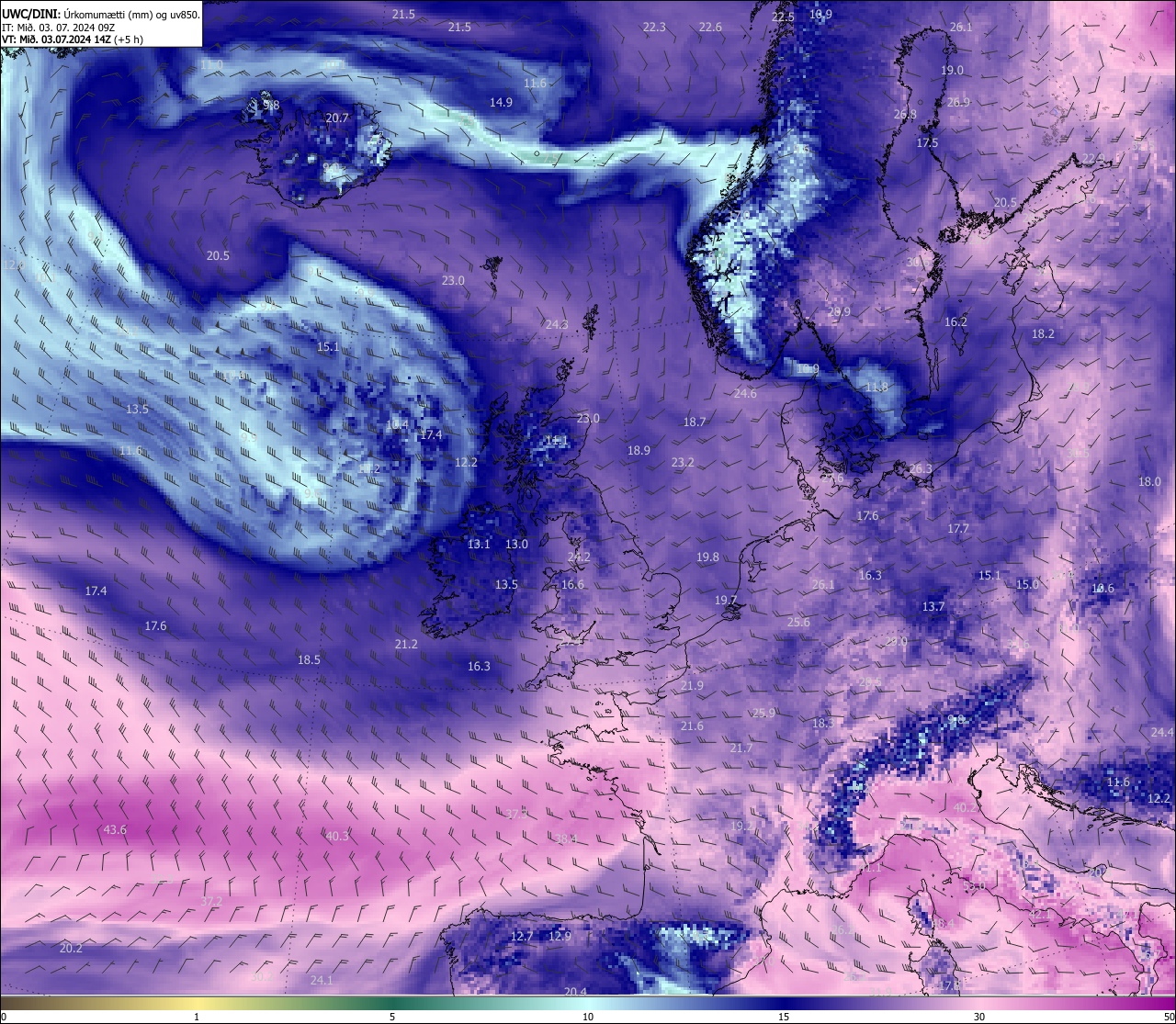1176x1024 pixels.
Task: Click the 24.3 value label
Action: click(556, 325)
